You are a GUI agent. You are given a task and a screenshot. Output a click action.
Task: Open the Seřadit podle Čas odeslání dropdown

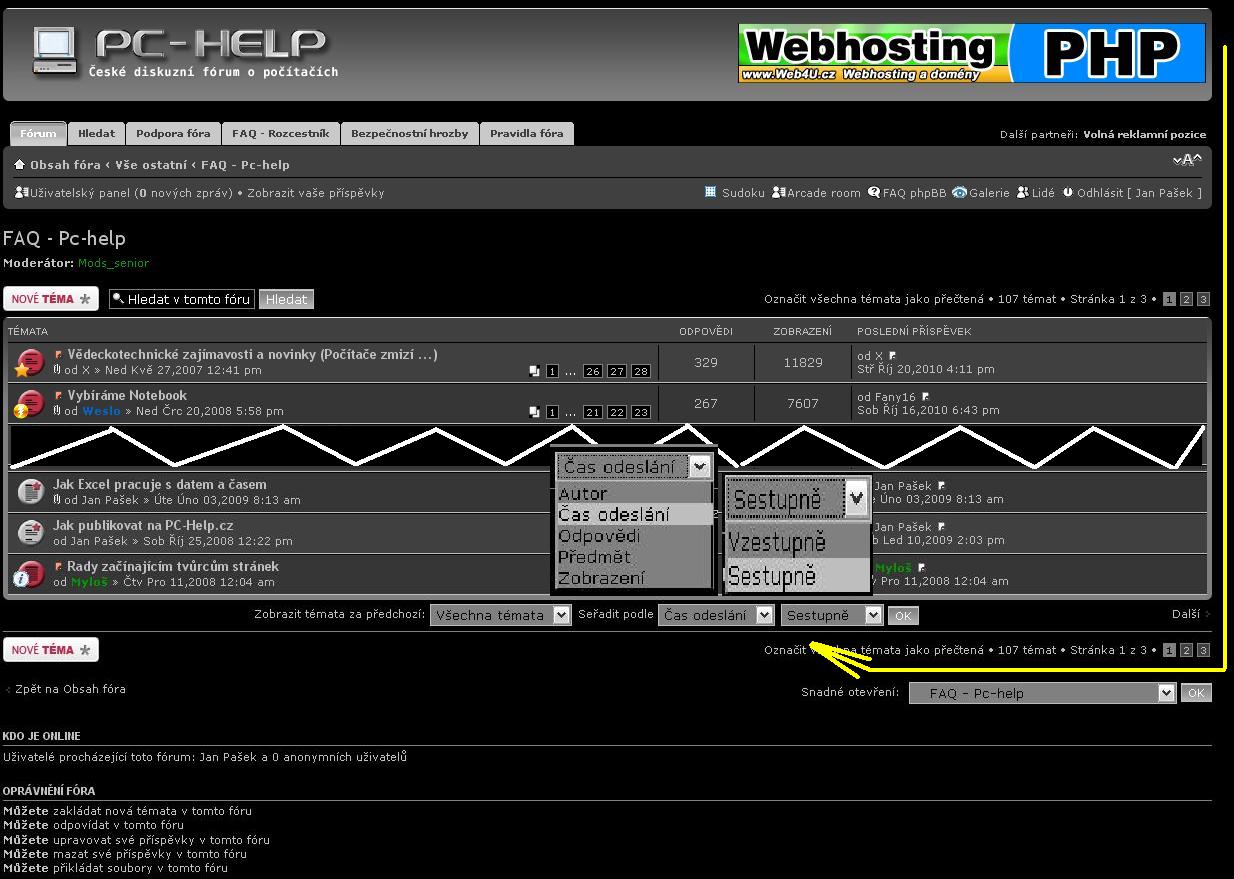(x=716, y=616)
